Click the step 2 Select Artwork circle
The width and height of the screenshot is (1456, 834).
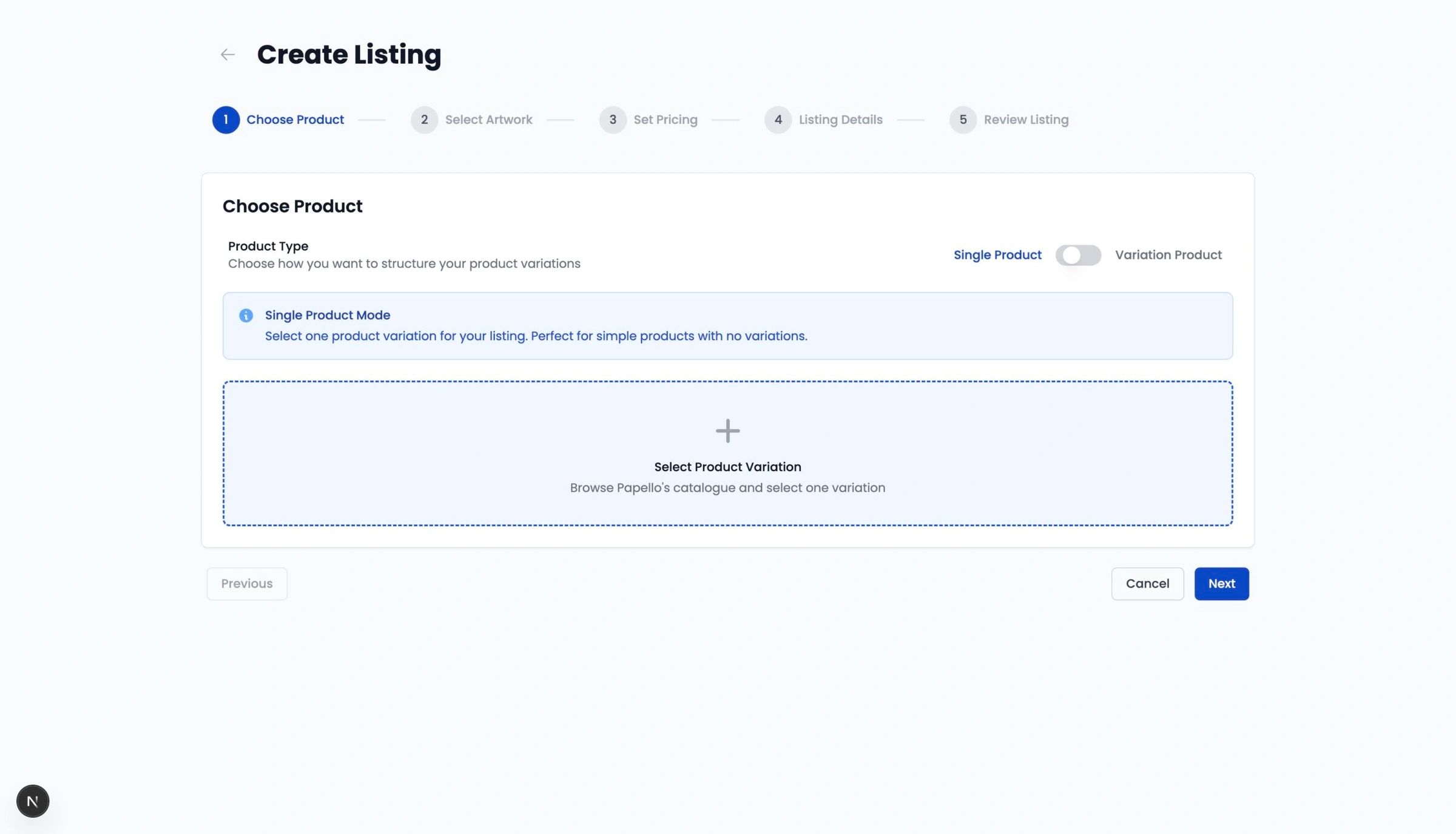(424, 120)
